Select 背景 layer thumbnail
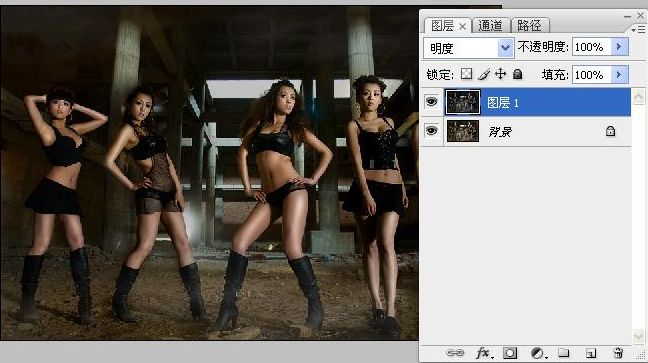 pyautogui.click(x=463, y=131)
